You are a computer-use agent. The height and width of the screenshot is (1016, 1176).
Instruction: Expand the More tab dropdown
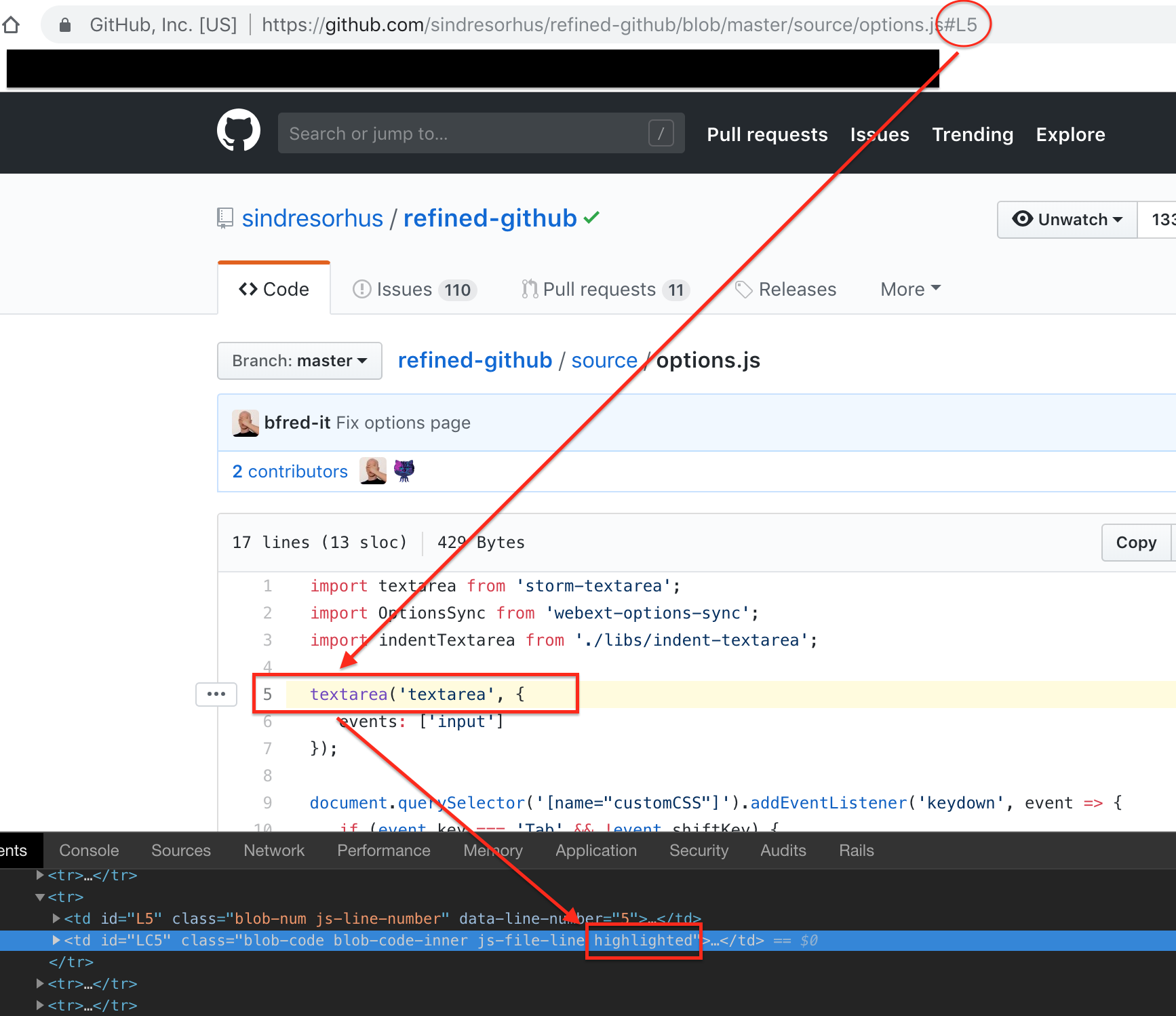[910, 289]
